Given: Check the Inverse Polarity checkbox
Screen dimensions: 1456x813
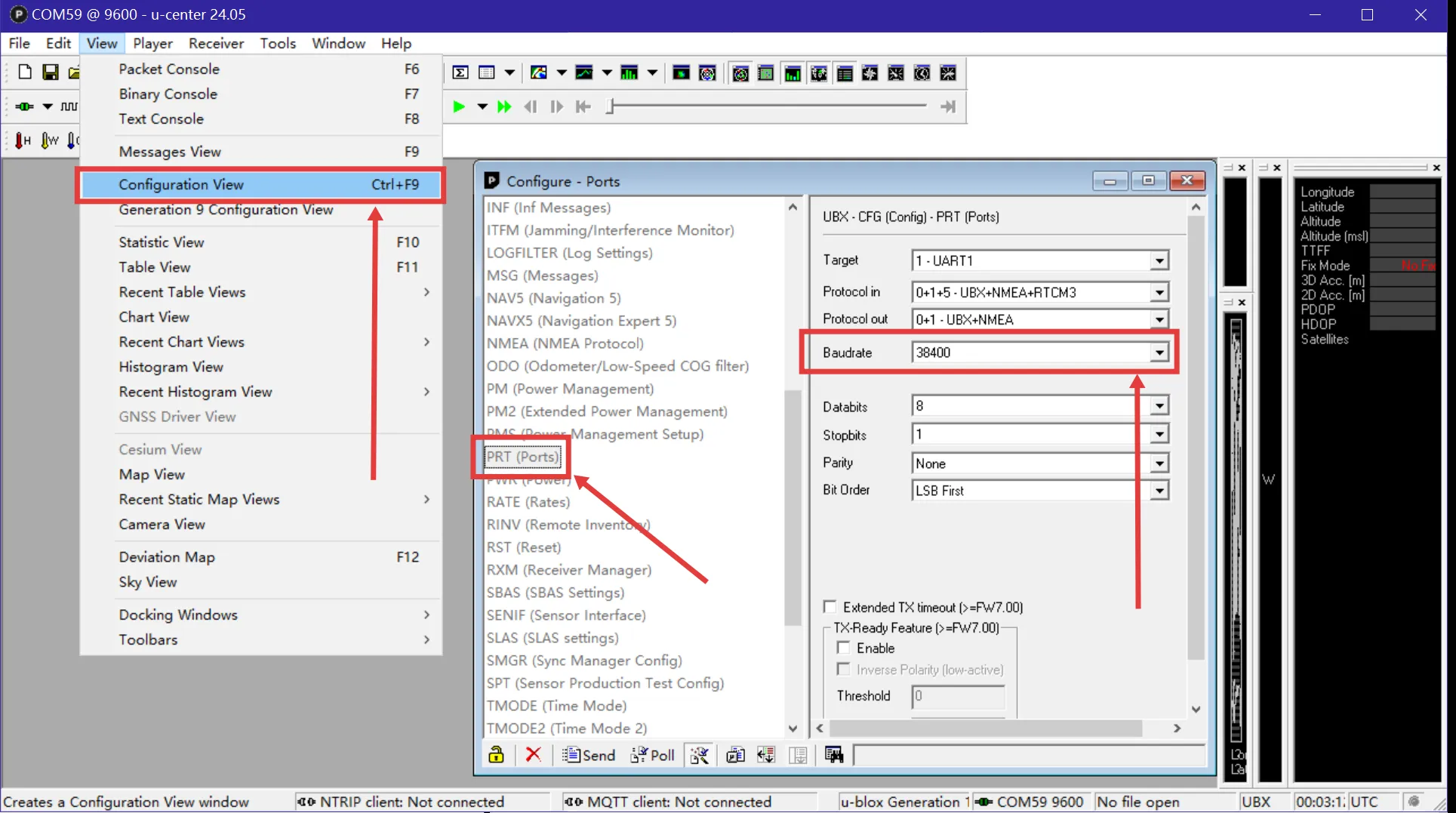Looking at the screenshot, I should point(844,670).
